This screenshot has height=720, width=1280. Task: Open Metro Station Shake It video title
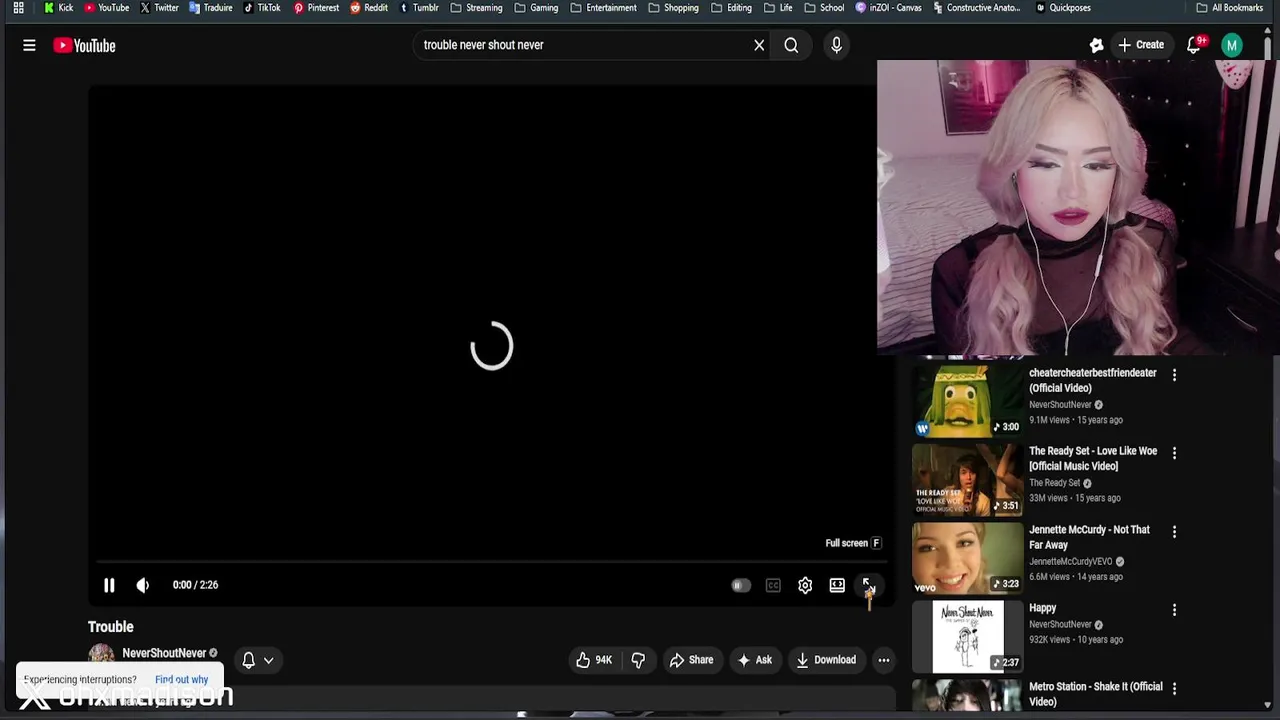click(1096, 694)
